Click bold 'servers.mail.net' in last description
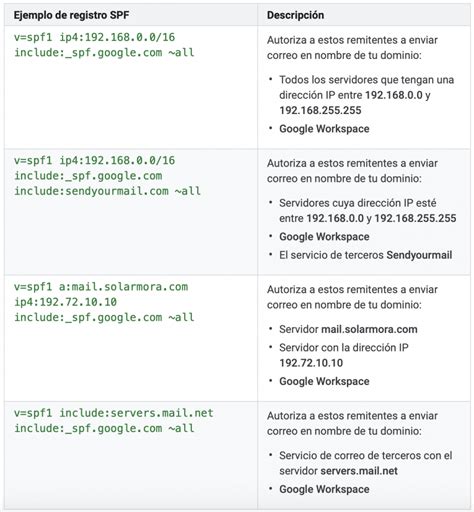The image size is (474, 512). [359, 471]
